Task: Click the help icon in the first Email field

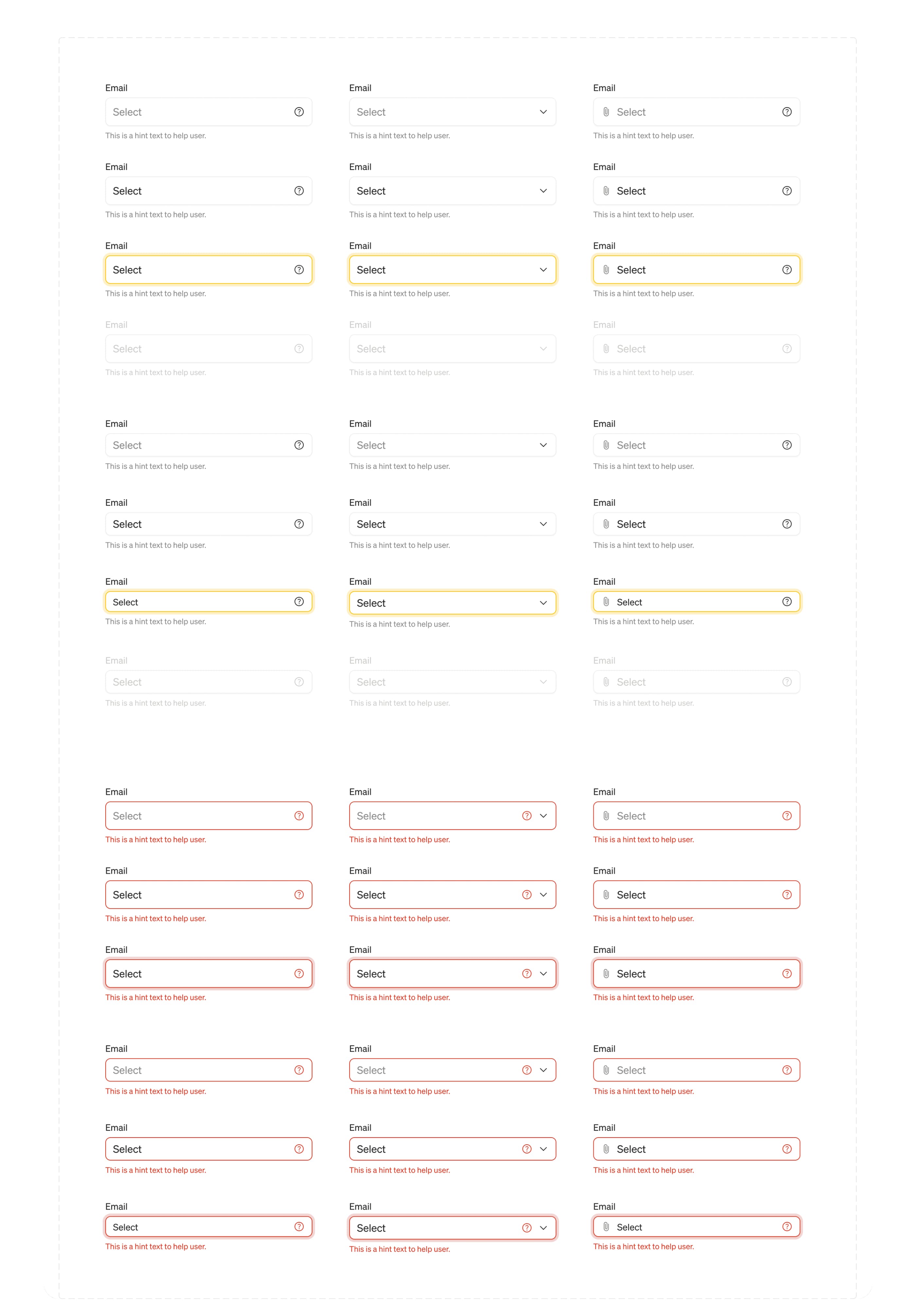Action: (299, 111)
